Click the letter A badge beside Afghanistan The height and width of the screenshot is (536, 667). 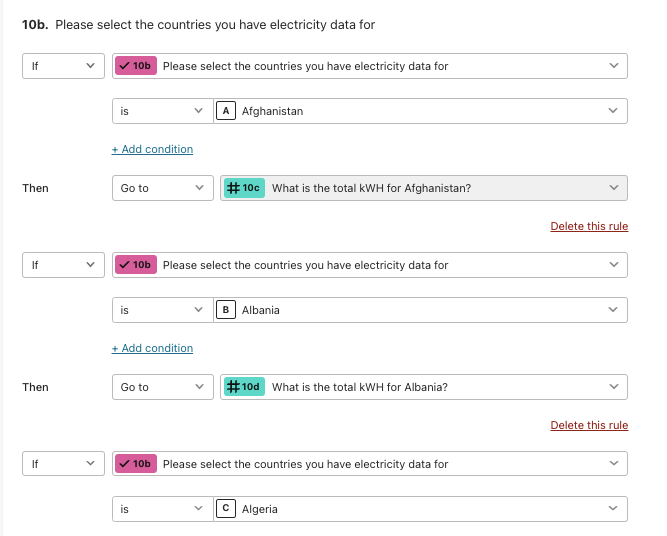click(226, 111)
